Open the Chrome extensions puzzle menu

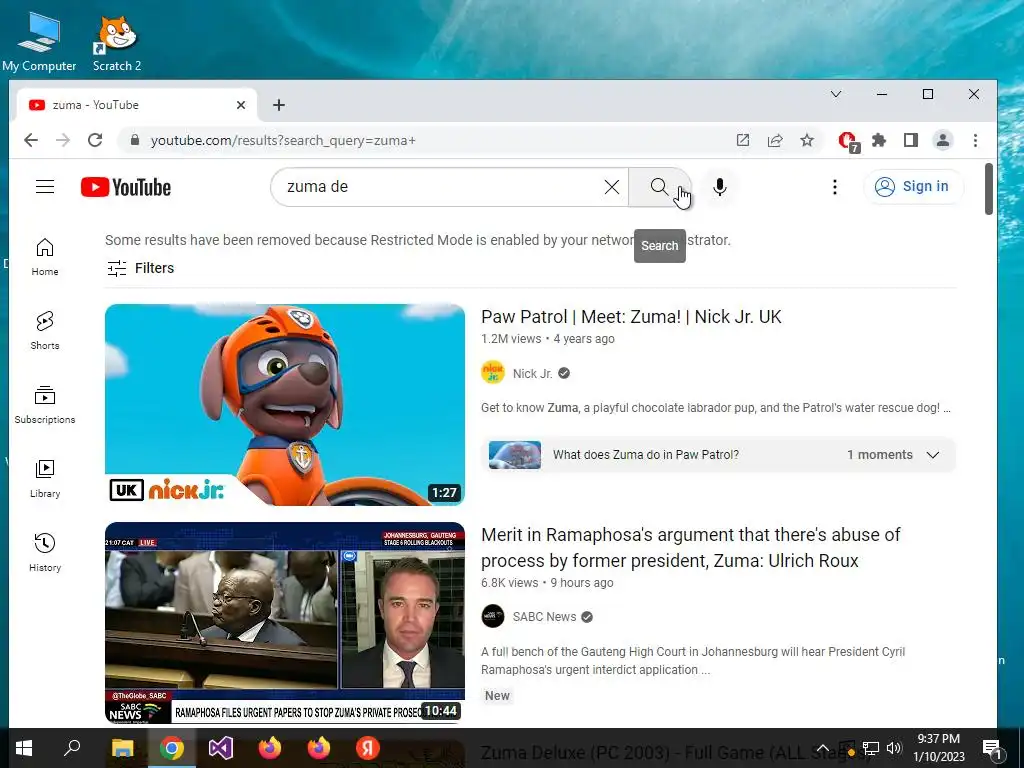pos(879,140)
